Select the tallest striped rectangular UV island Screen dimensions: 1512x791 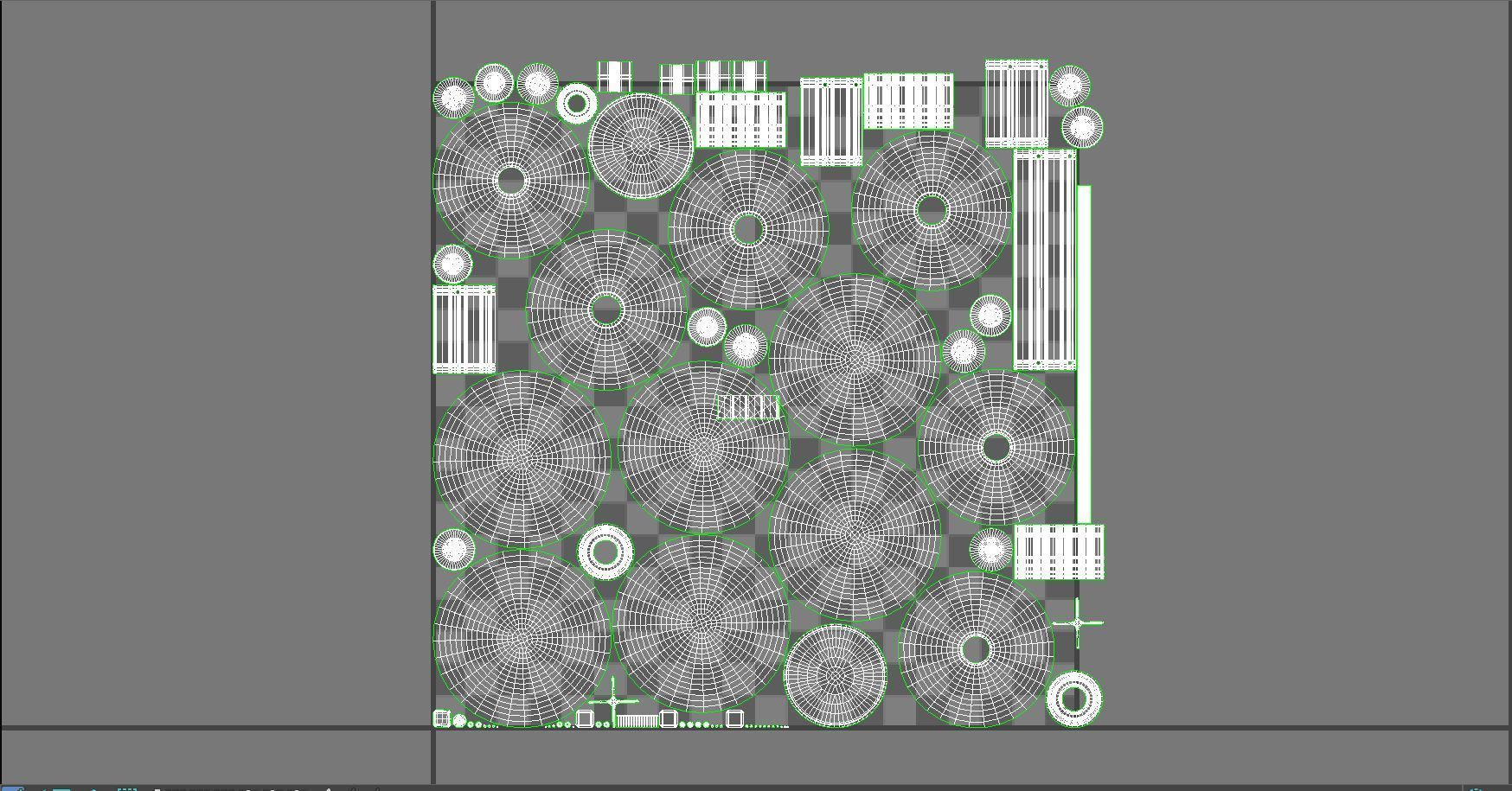(x=1045, y=259)
